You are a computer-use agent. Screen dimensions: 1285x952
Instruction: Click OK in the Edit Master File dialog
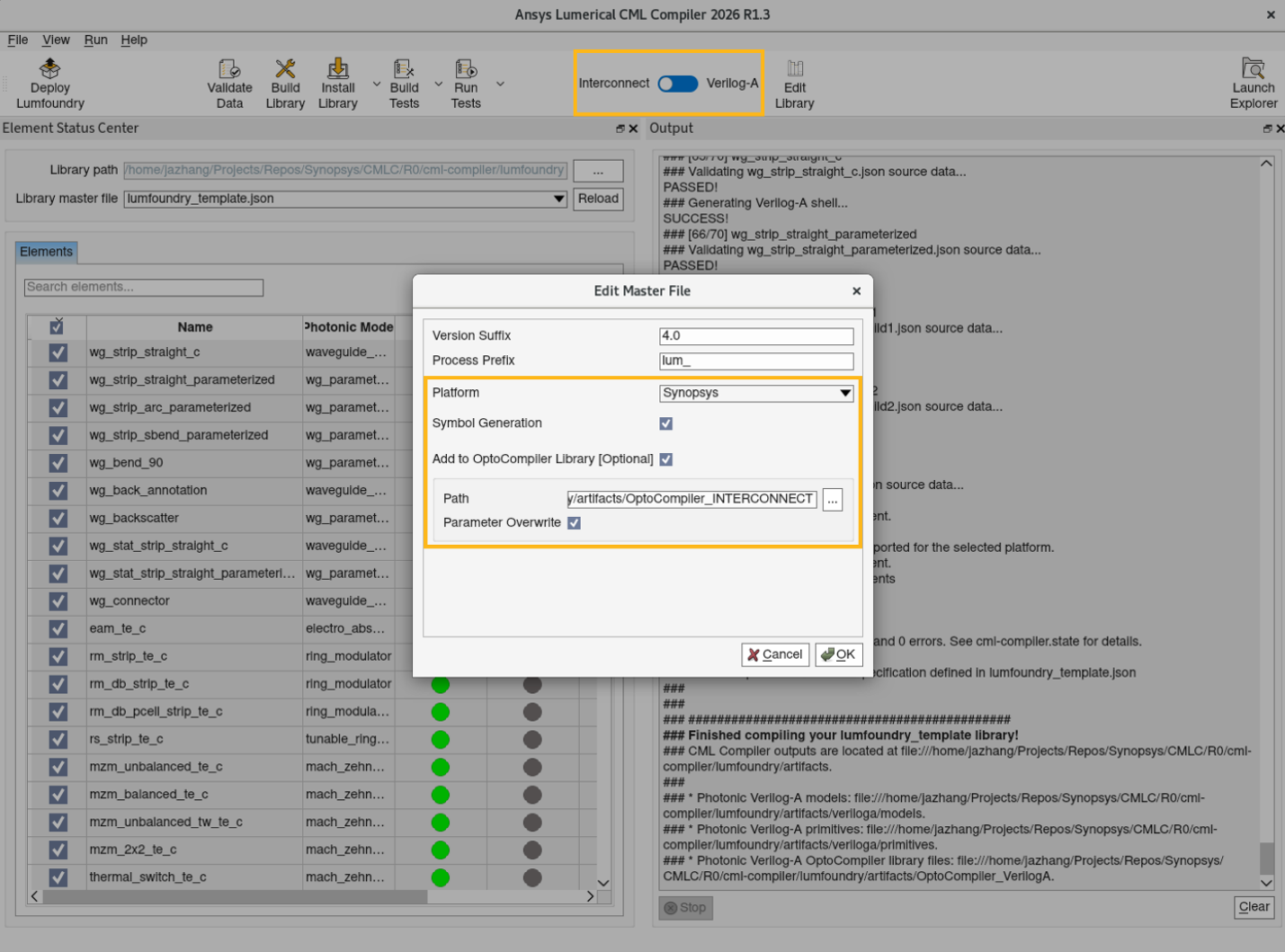838,654
